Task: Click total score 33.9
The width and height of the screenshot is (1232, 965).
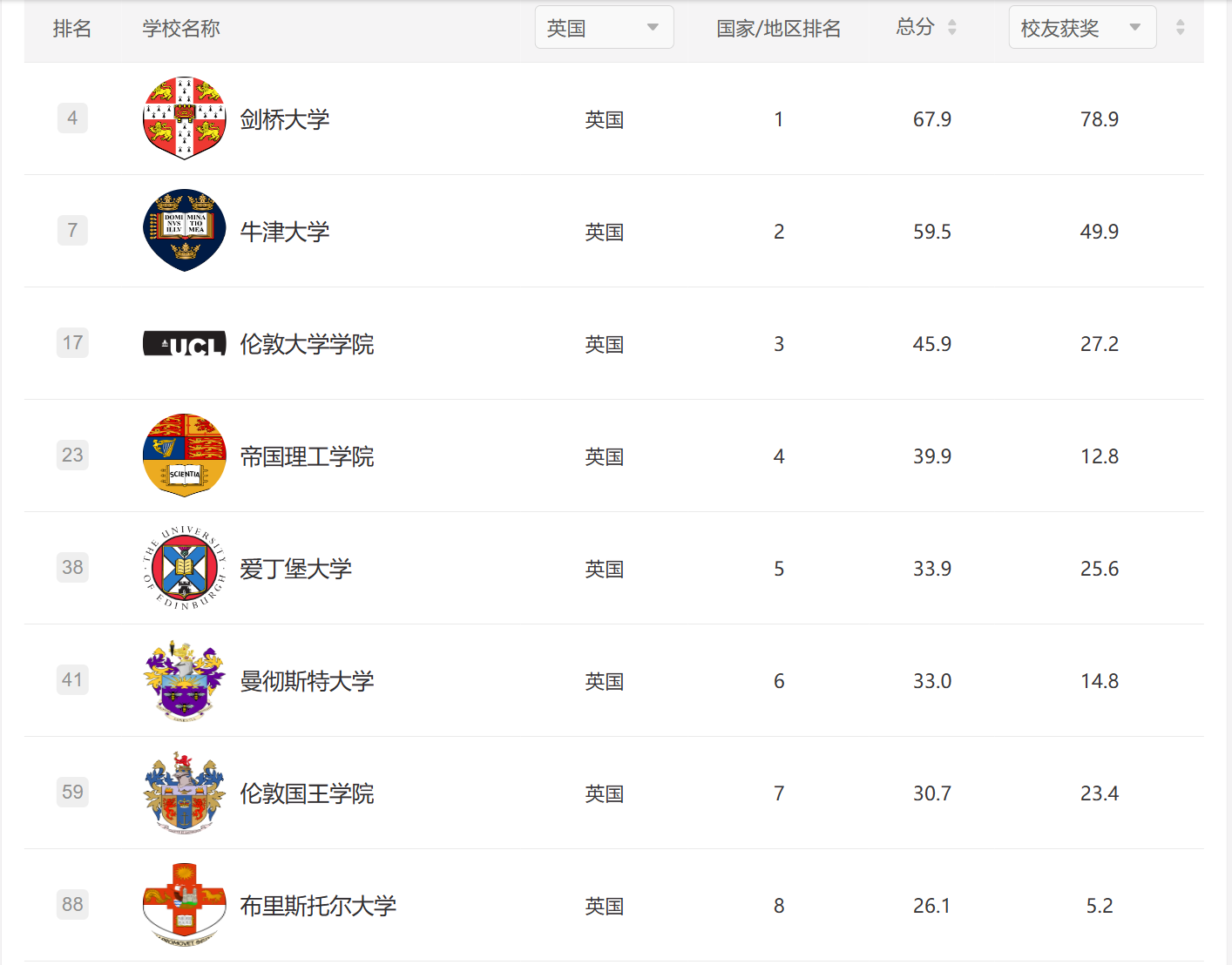Action: click(932, 569)
